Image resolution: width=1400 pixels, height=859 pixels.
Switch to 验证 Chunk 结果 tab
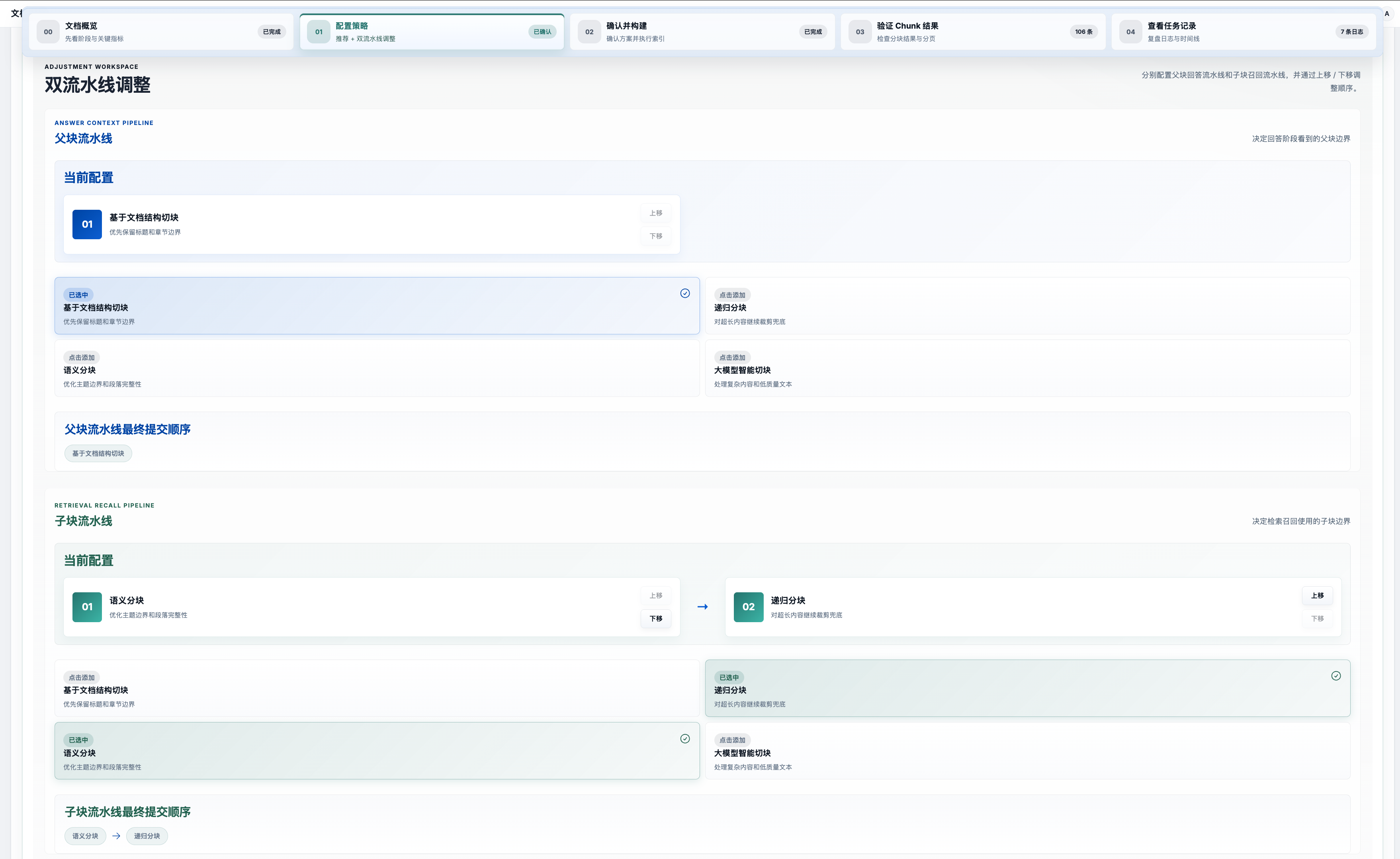coord(972,32)
